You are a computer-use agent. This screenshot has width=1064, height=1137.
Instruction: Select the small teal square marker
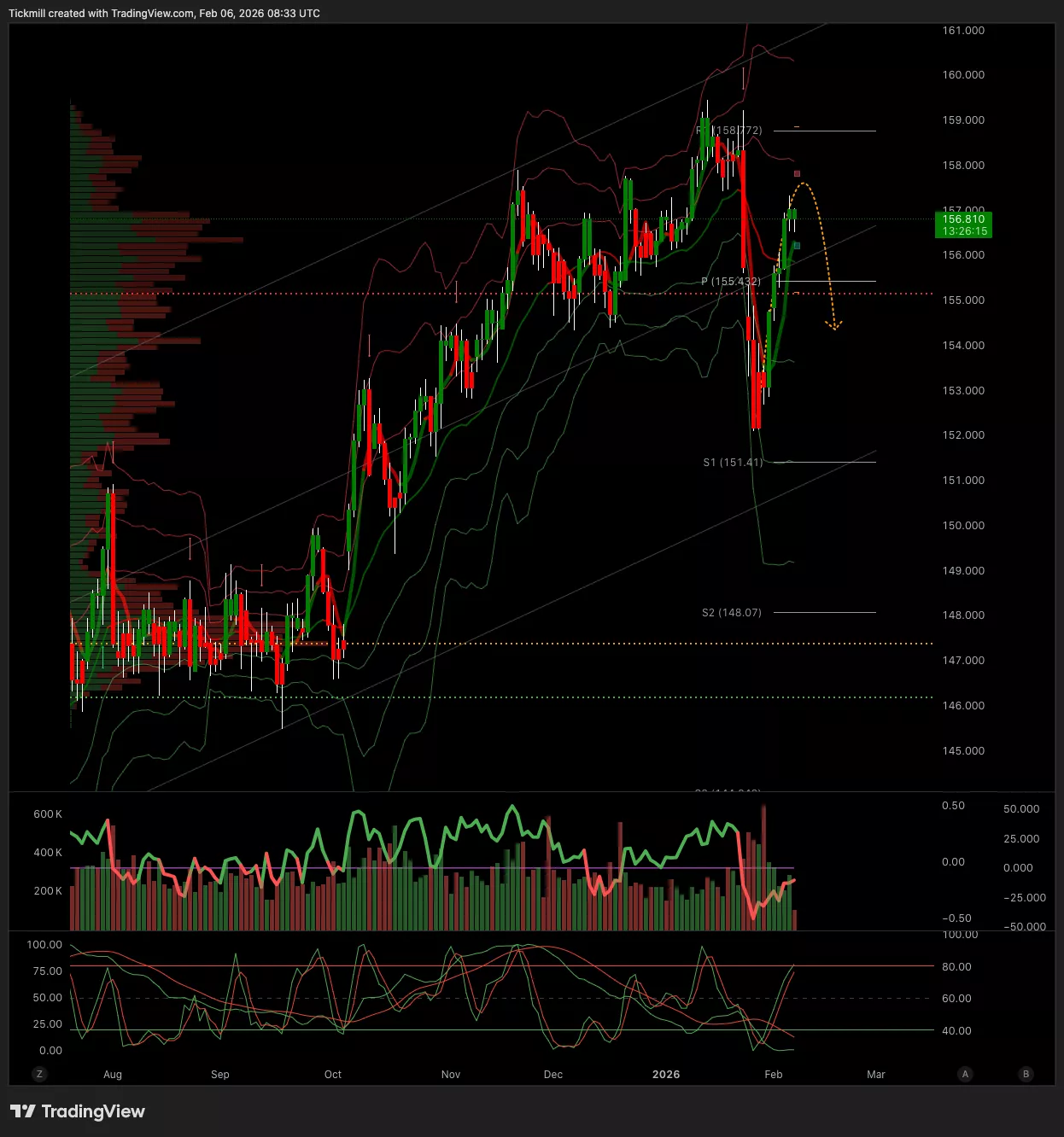tap(797, 246)
